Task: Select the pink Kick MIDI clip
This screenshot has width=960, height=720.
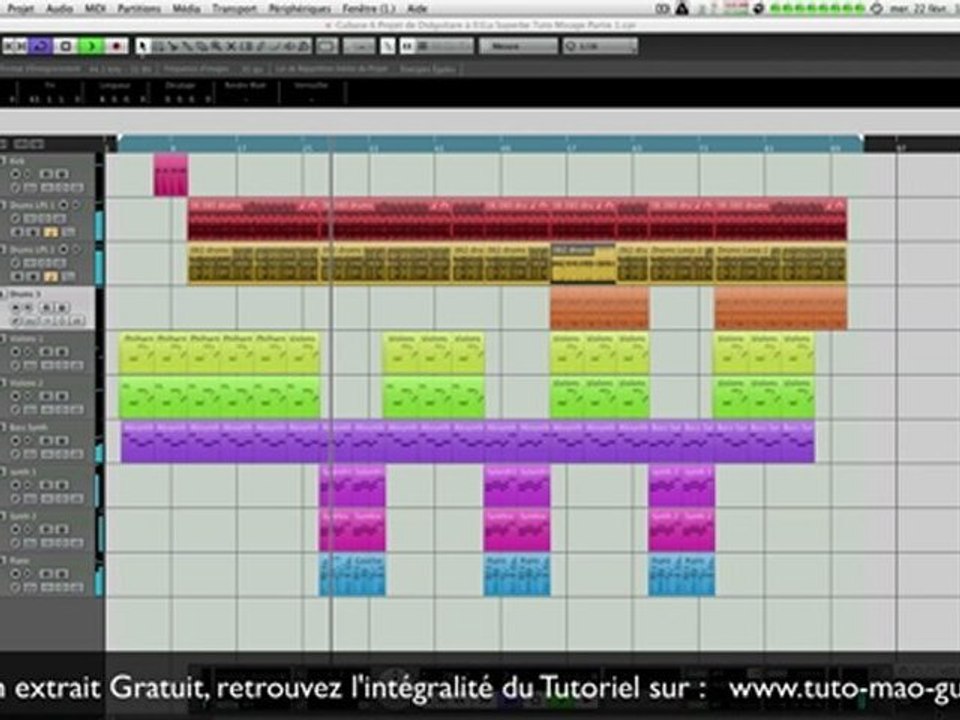Action: coord(171,175)
